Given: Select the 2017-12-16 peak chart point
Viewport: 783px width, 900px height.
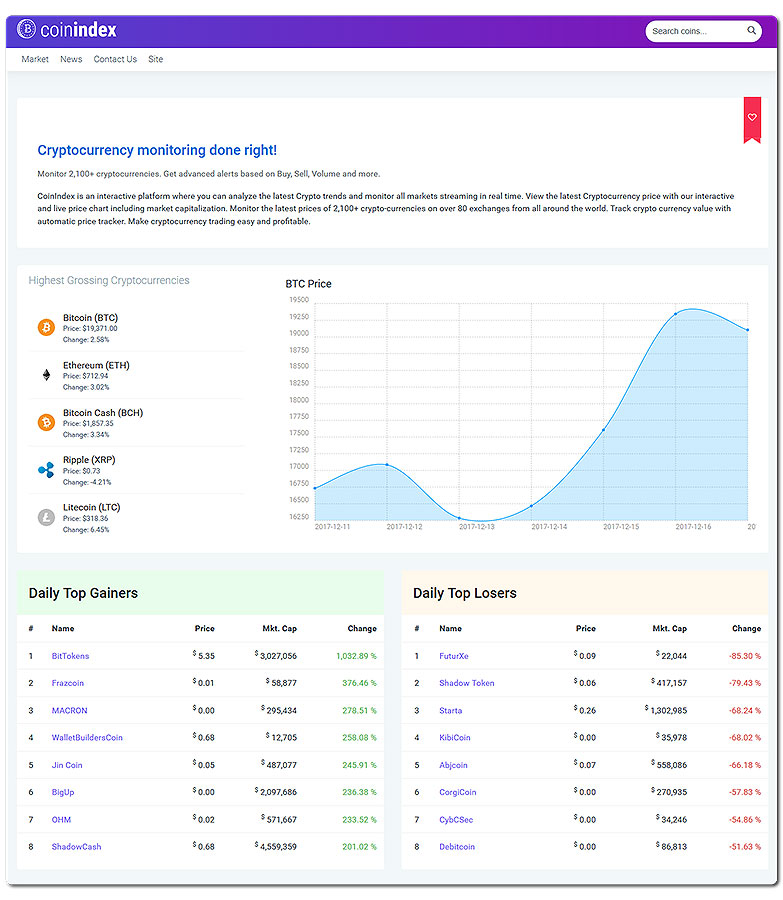Looking at the screenshot, I should 676,314.
